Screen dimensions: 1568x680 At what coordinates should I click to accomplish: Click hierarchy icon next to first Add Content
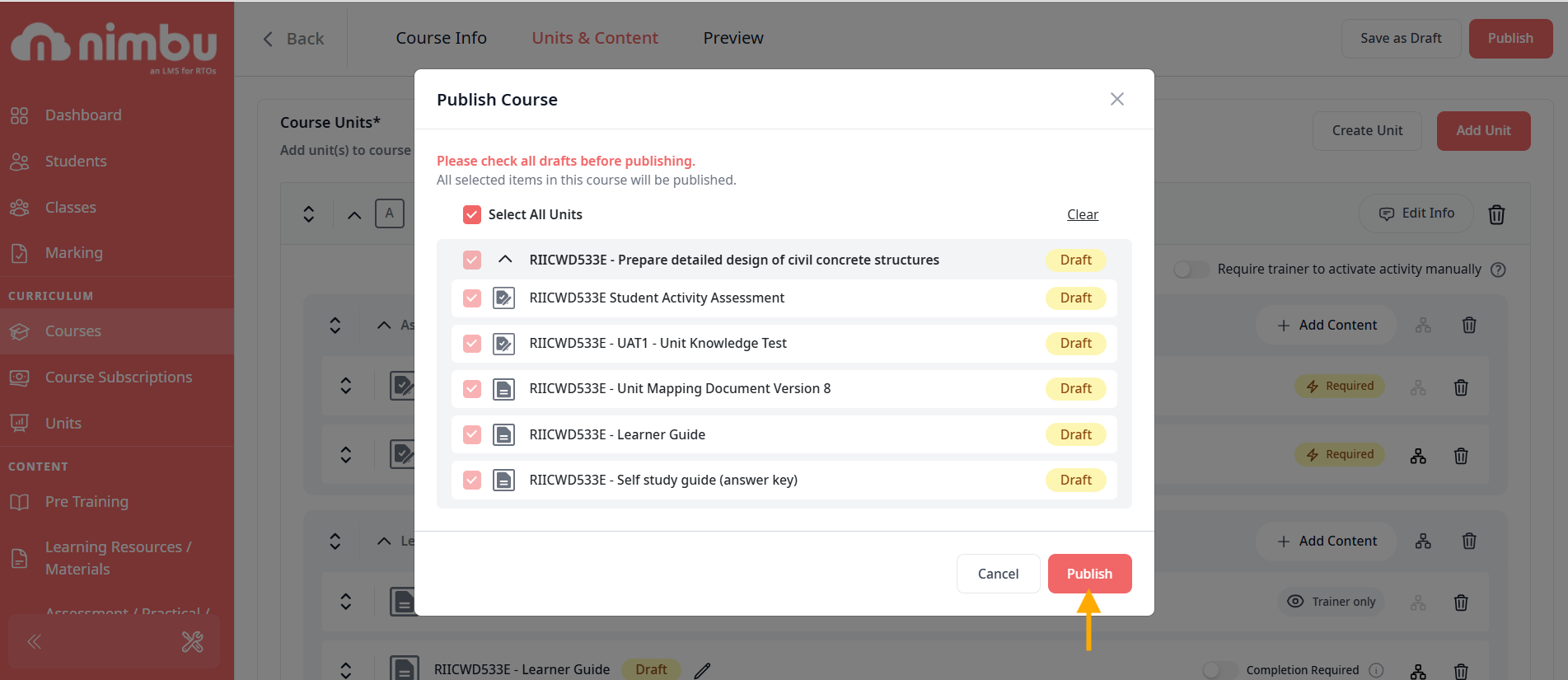click(1423, 326)
